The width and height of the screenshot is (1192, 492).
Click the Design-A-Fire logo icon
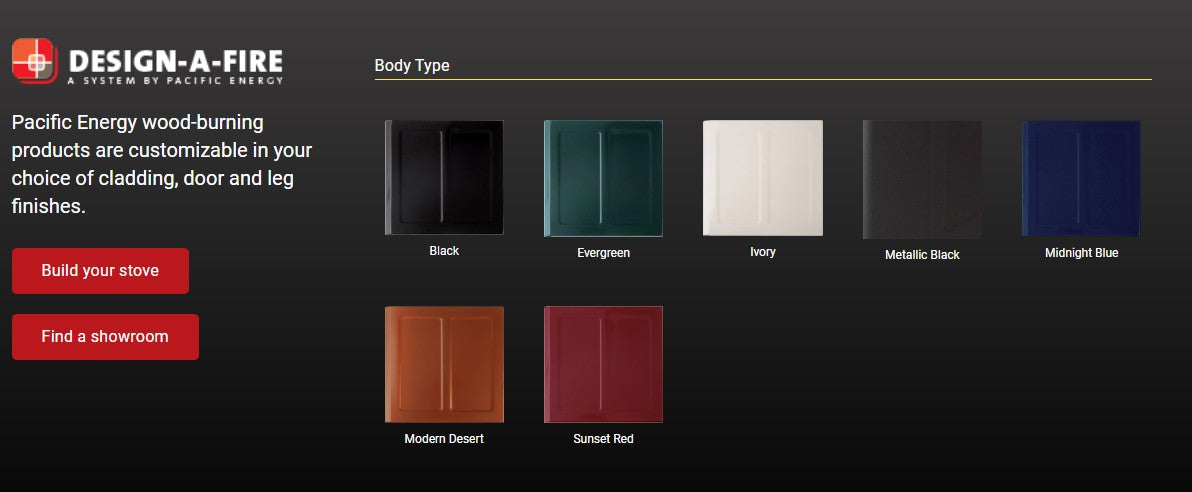pos(34,61)
